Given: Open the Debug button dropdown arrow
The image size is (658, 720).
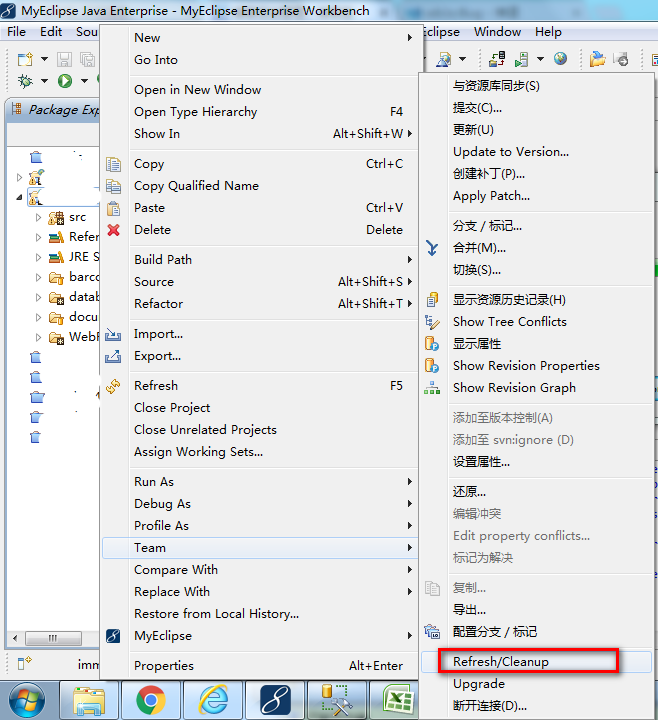Looking at the screenshot, I should click(44, 81).
